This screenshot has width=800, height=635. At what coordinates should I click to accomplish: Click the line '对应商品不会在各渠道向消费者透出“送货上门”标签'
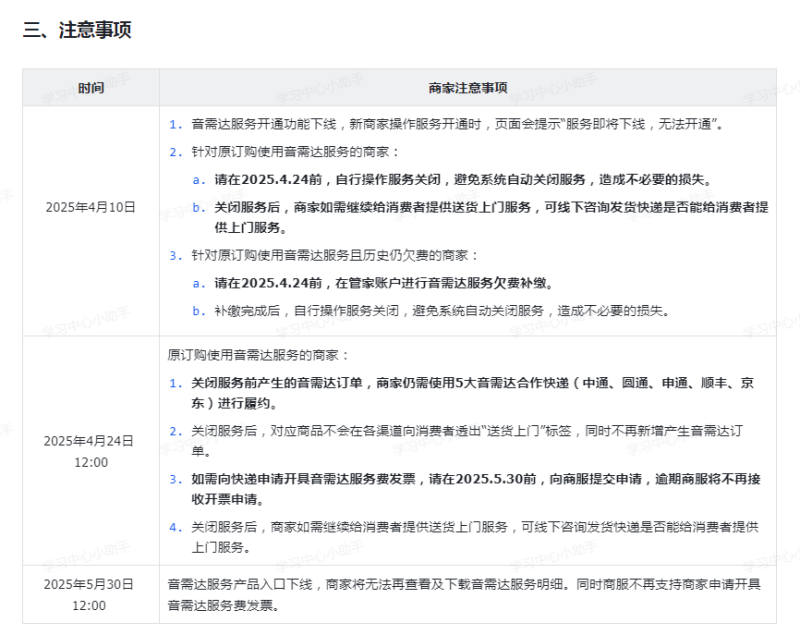pos(420,431)
